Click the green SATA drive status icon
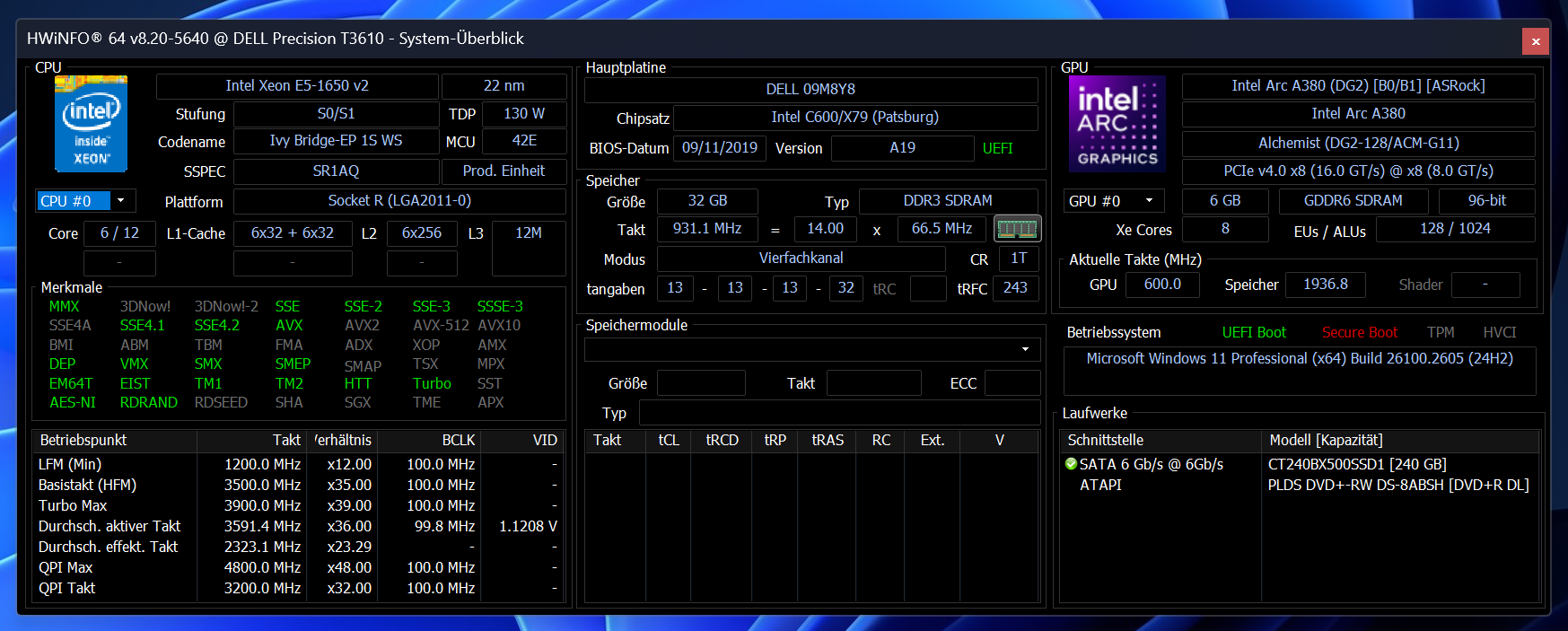The image size is (1568, 631). click(x=1071, y=464)
